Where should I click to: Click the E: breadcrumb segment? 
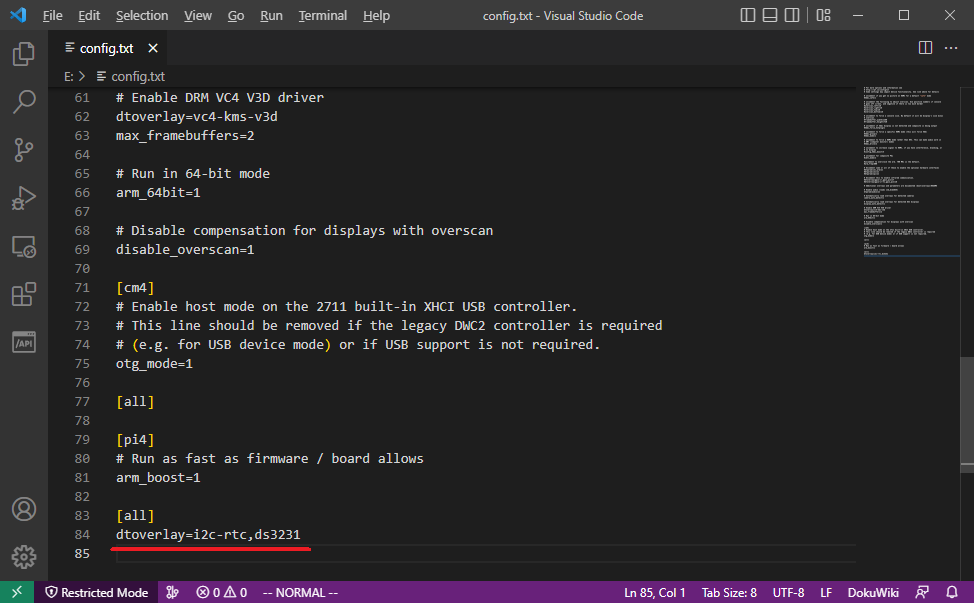pyautogui.click(x=68, y=76)
